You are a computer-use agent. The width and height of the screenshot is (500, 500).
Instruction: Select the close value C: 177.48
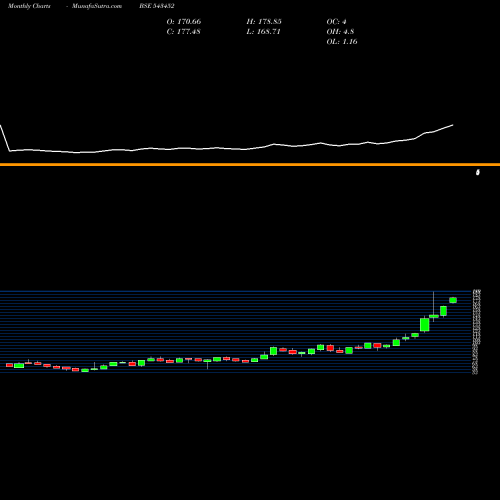[183, 32]
